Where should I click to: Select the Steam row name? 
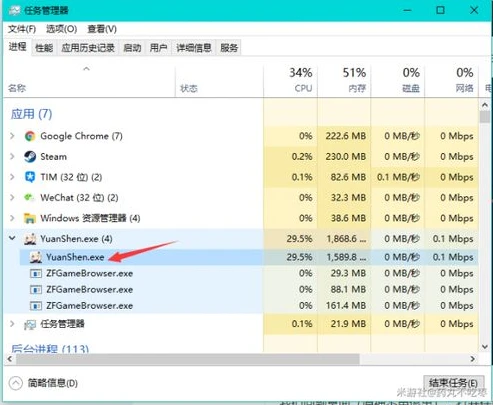pyautogui.click(x=53, y=156)
